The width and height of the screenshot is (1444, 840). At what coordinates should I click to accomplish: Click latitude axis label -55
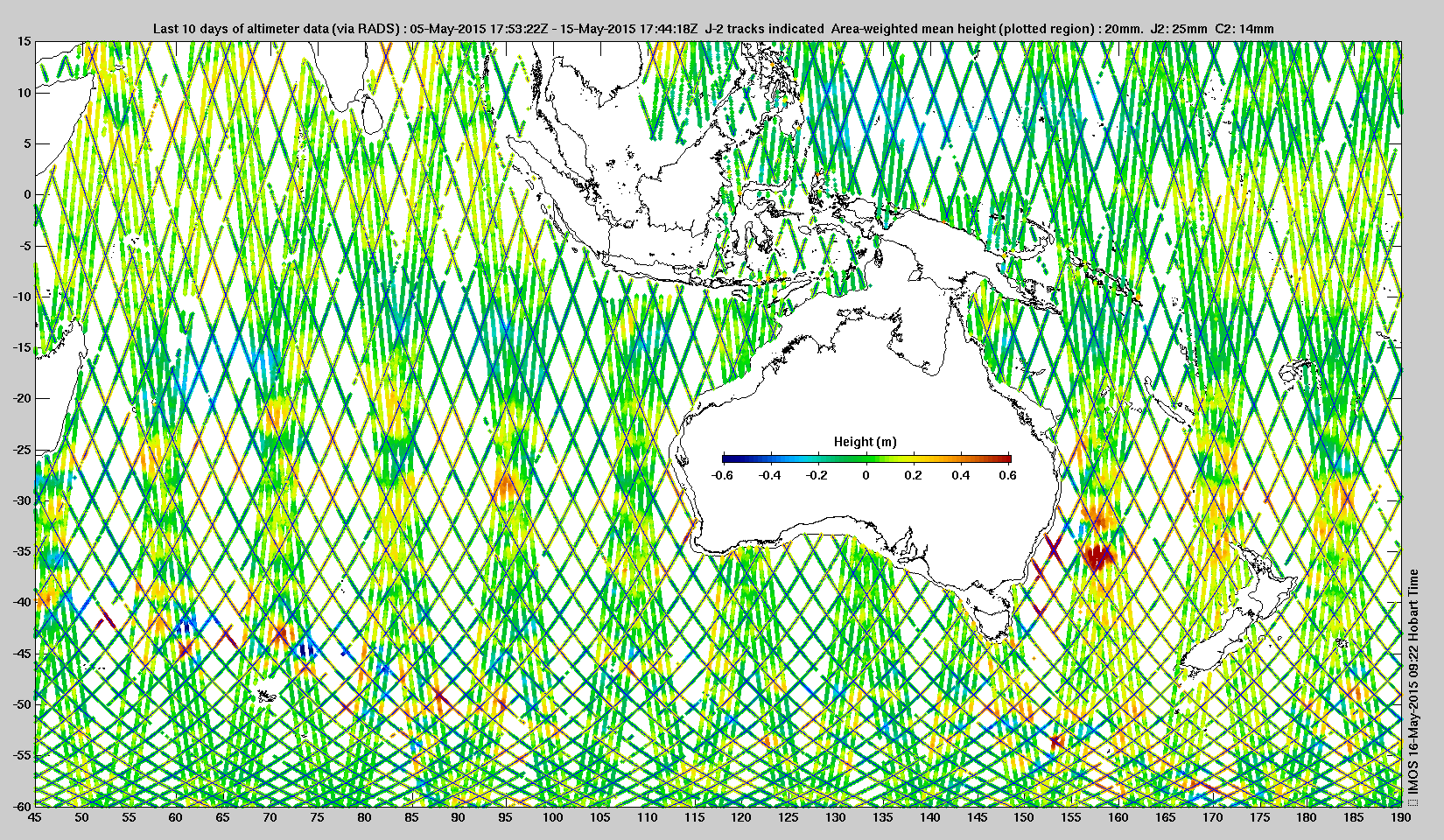pyautogui.click(x=22, y=755)
